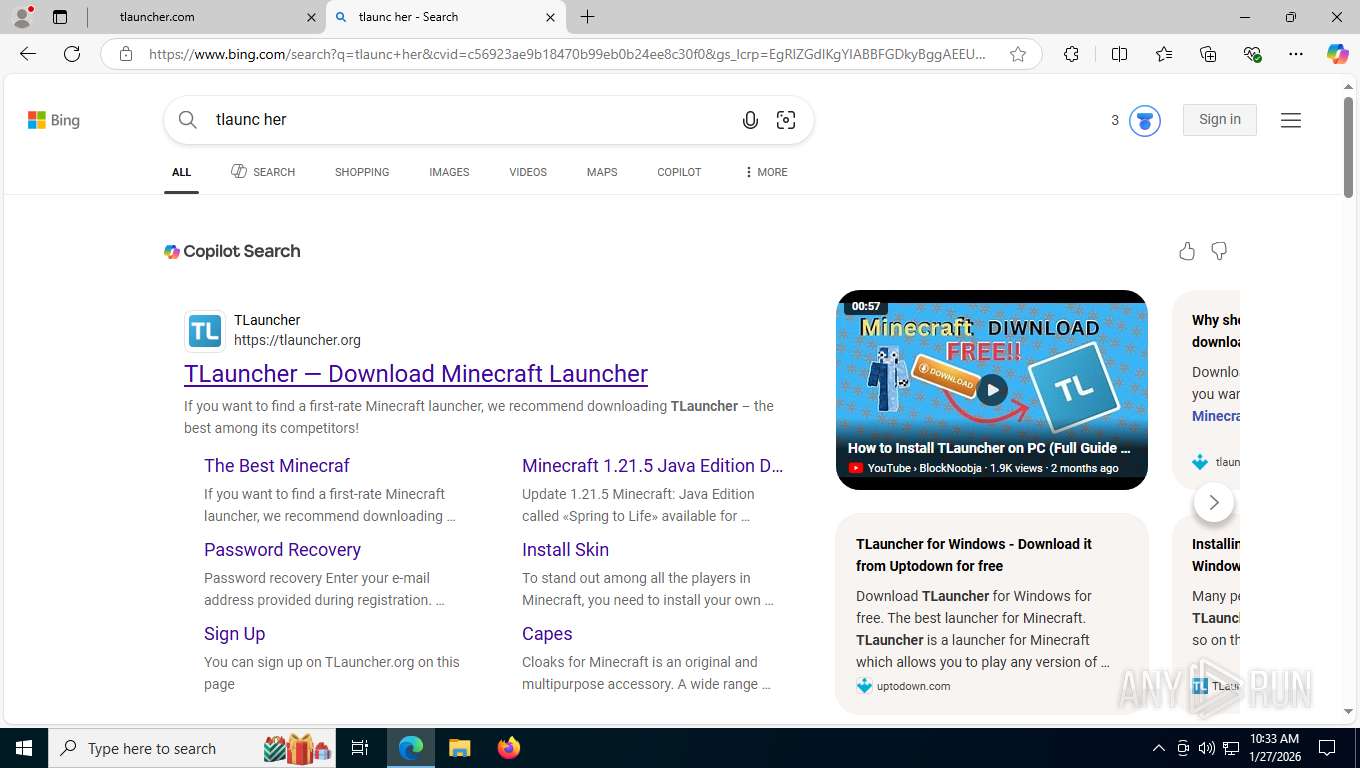Expand the MORE search categories menu
Image resolution: width=1360 pixels, height=768 pixels.
[x=765, y=172]
